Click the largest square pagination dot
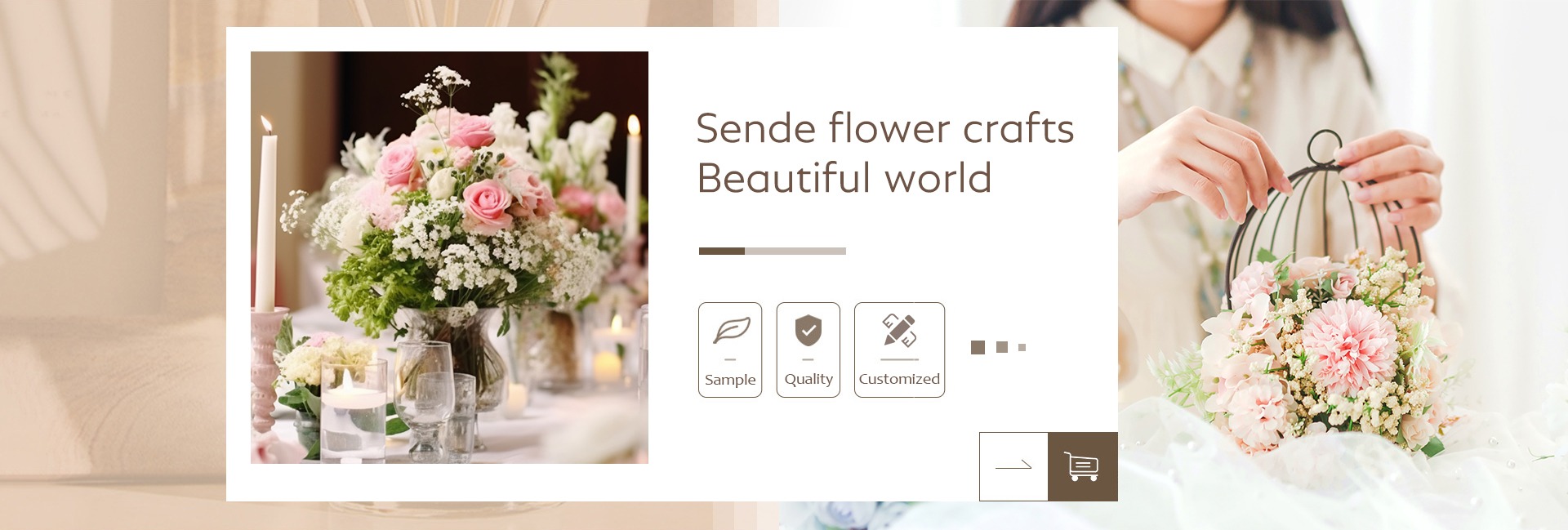 point(978,348)
